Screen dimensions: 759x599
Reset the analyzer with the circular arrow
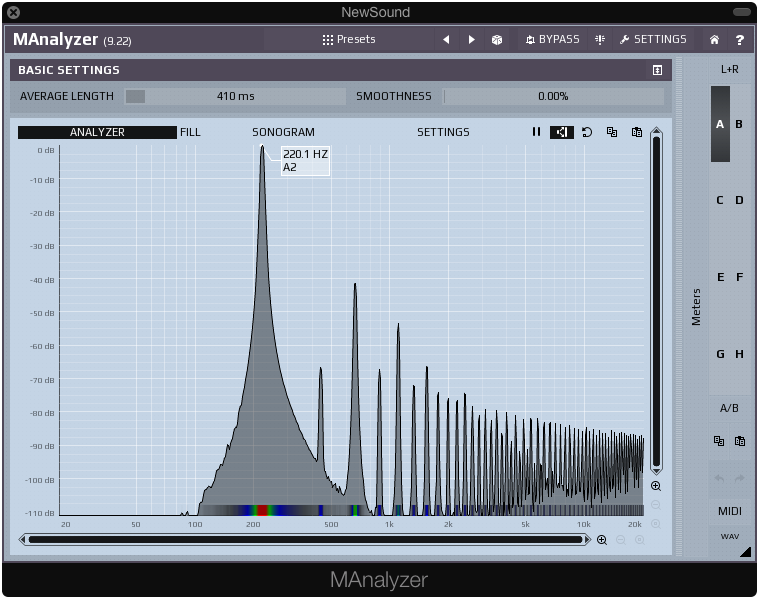587,132
